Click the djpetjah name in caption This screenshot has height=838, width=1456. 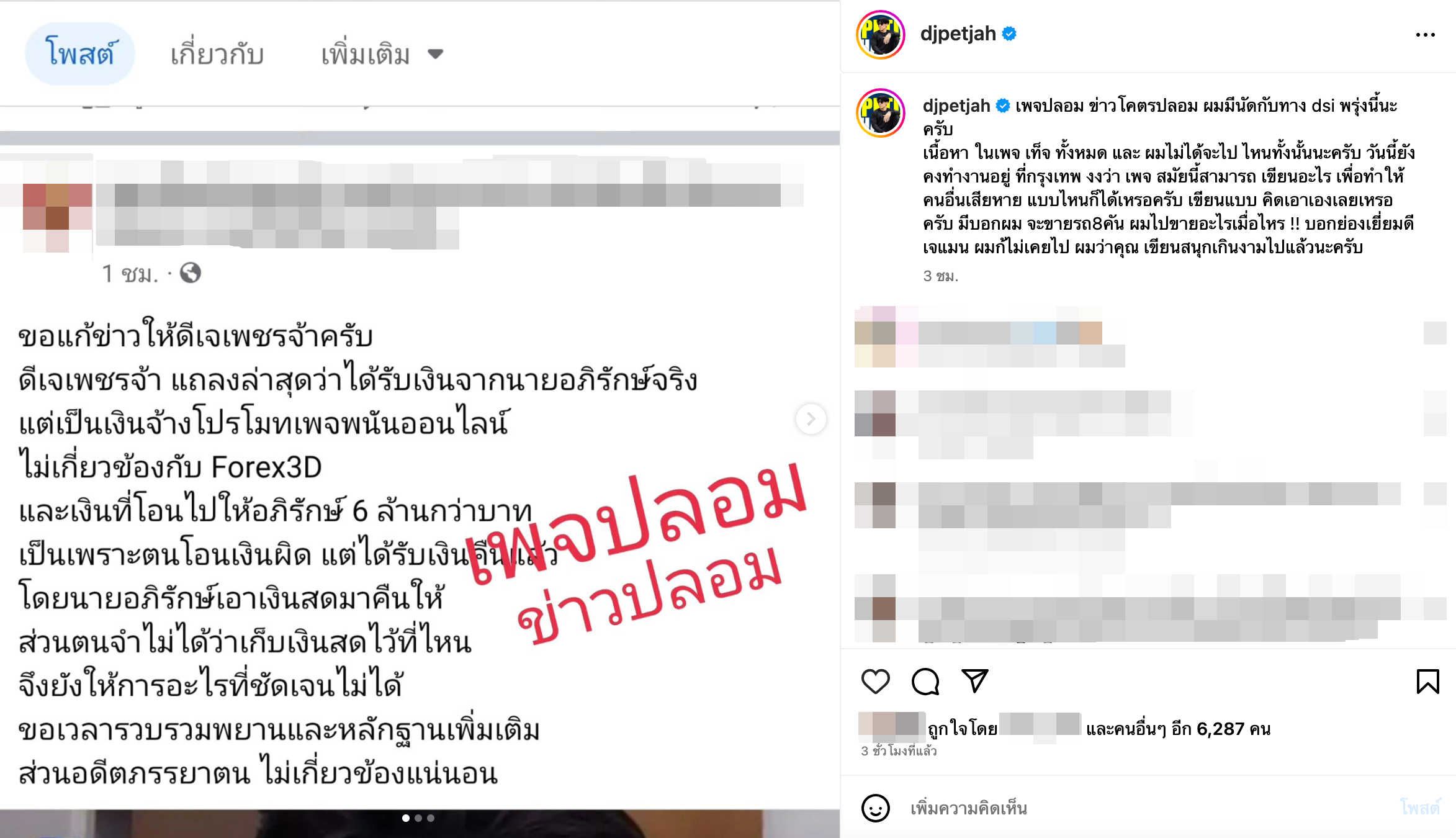point(956,106)
